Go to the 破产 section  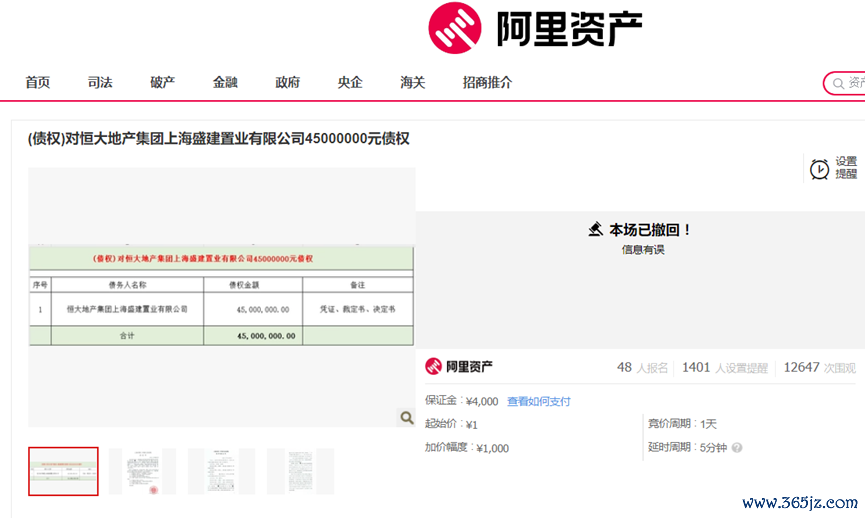click(162, 83)
